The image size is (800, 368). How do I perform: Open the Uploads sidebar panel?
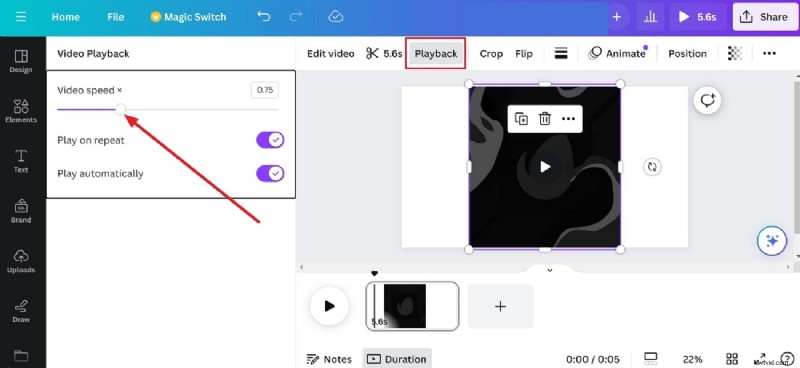(x=21, y=261)
